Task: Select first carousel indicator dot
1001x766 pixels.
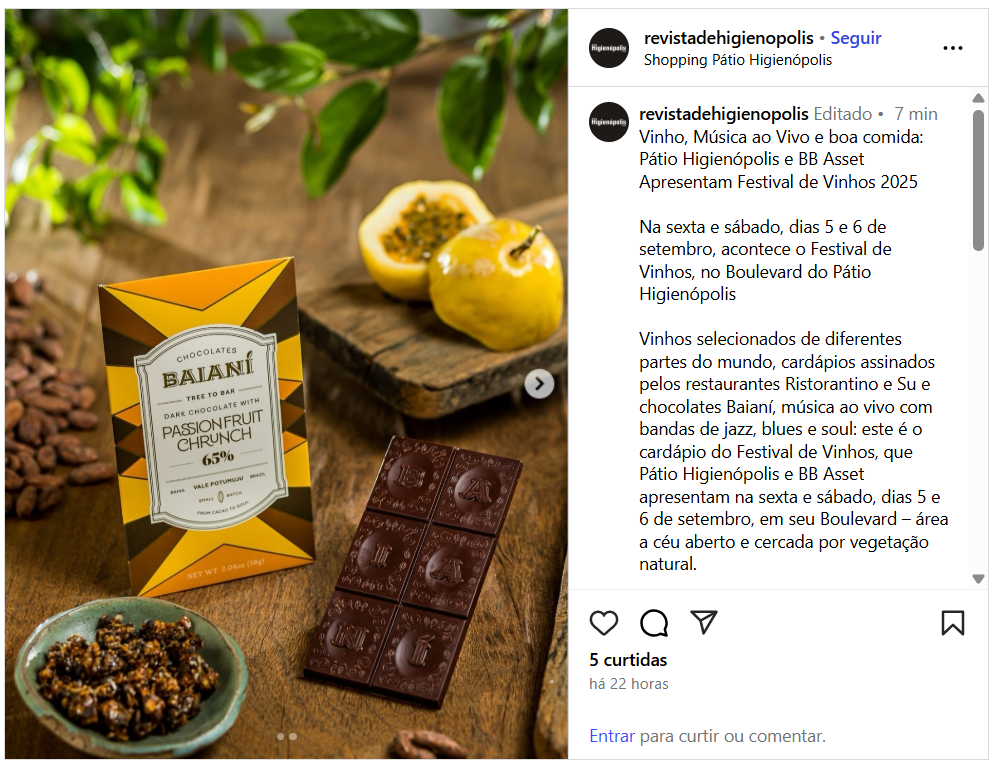Action: tap(280, 736)
